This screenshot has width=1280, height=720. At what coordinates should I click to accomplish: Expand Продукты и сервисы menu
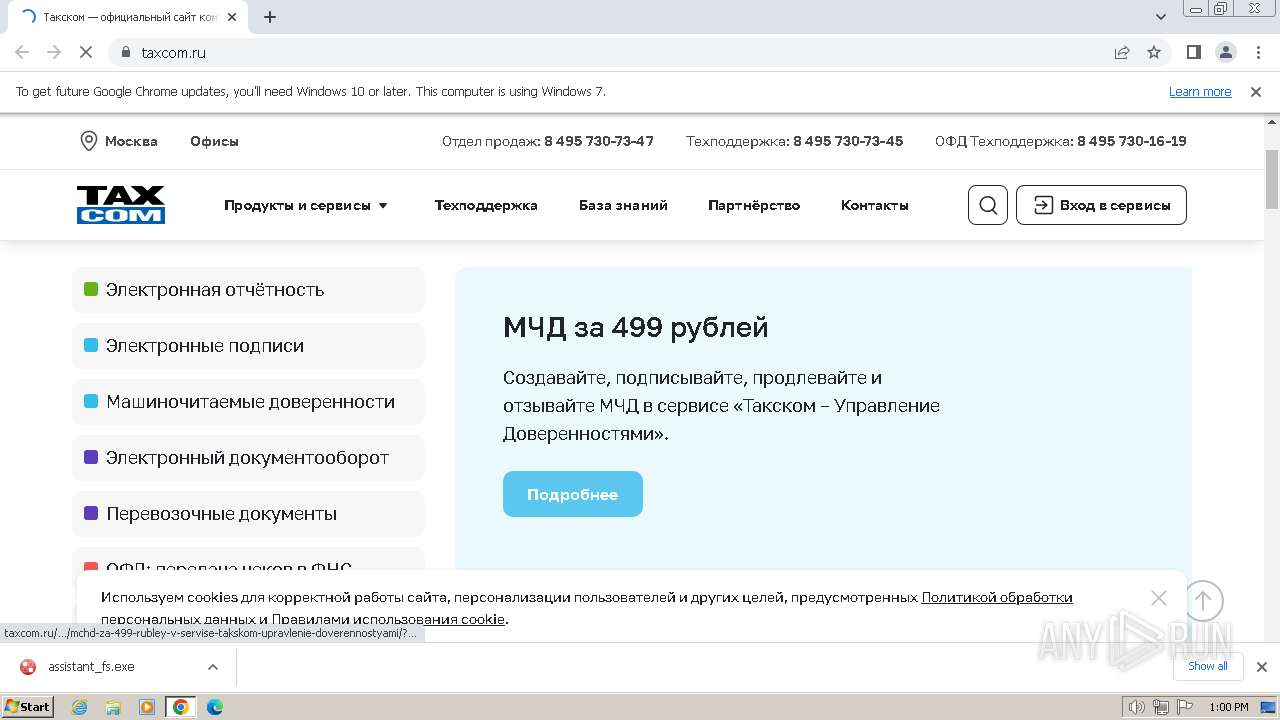click(305, 205)
